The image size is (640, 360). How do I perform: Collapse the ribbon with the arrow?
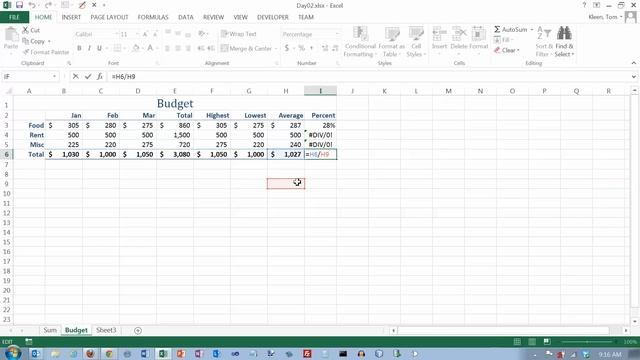(633, 63)
